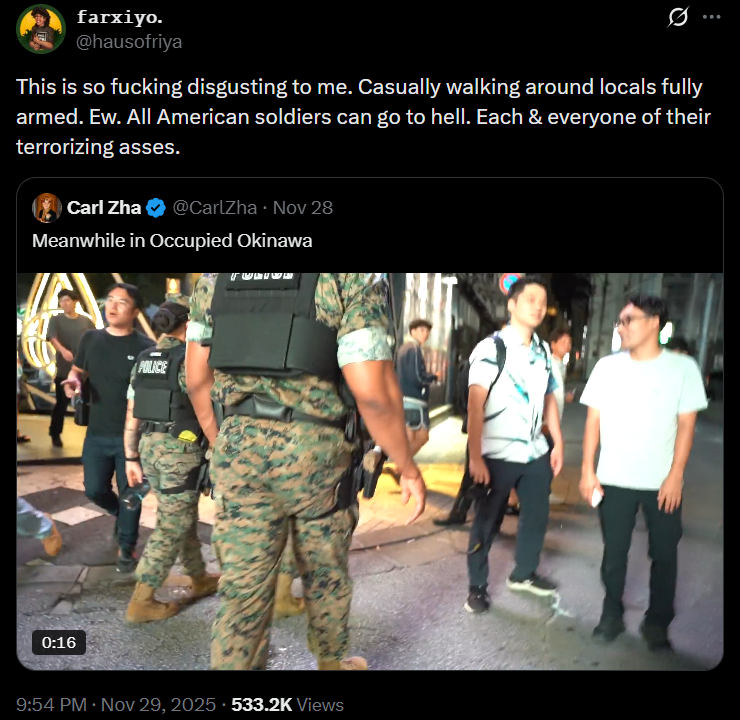The width and height of the screenshot is (740, 720).
Task: Select the 'Meanwhile in Occupied Okinawa' text
Action: coord(172,241)
